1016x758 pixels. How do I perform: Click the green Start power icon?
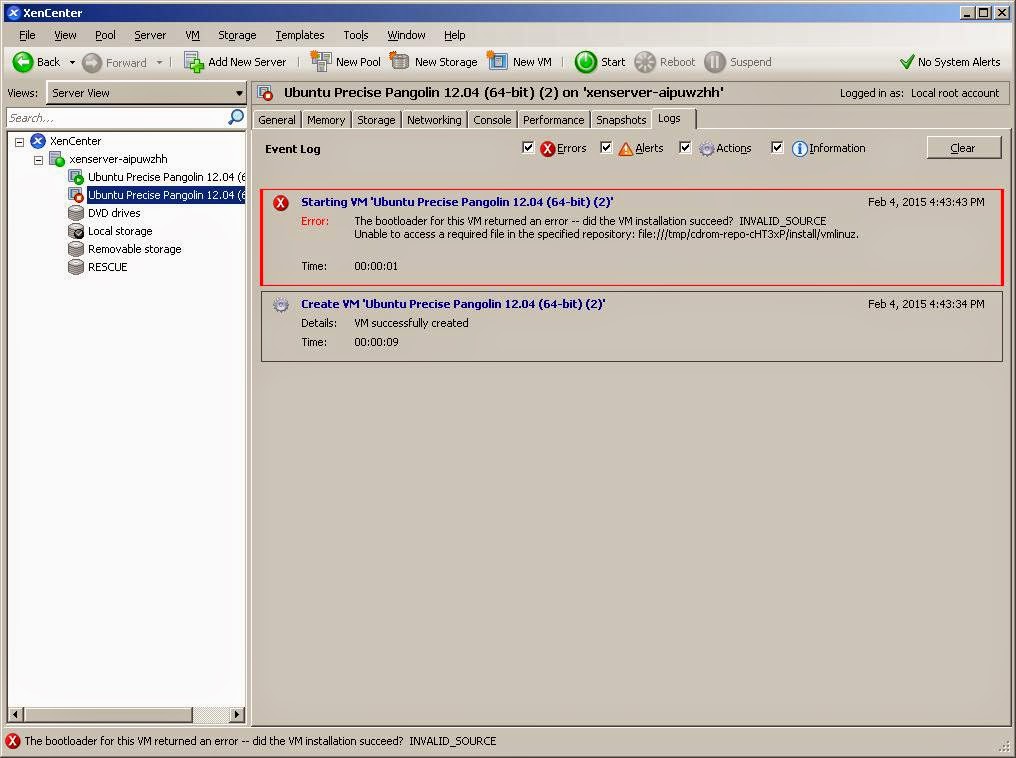pyautogui.click(x=586, y=62)
